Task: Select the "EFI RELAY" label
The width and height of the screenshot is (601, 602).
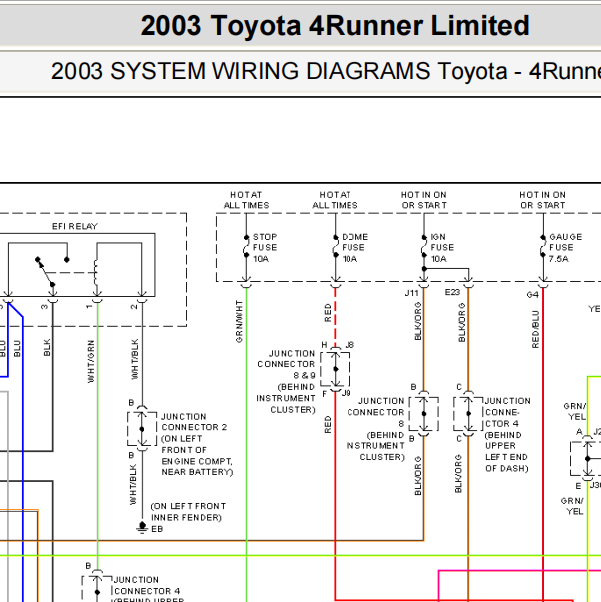Action: pos(75,227)
